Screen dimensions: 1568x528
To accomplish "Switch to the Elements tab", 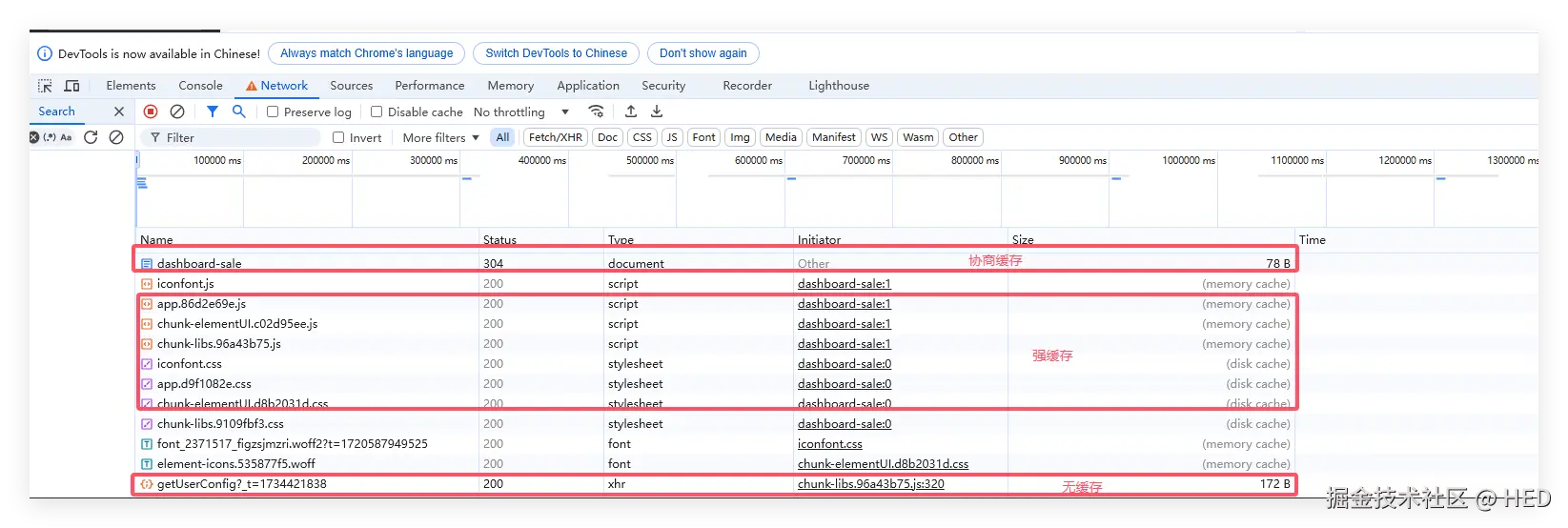I will (131, 86).
